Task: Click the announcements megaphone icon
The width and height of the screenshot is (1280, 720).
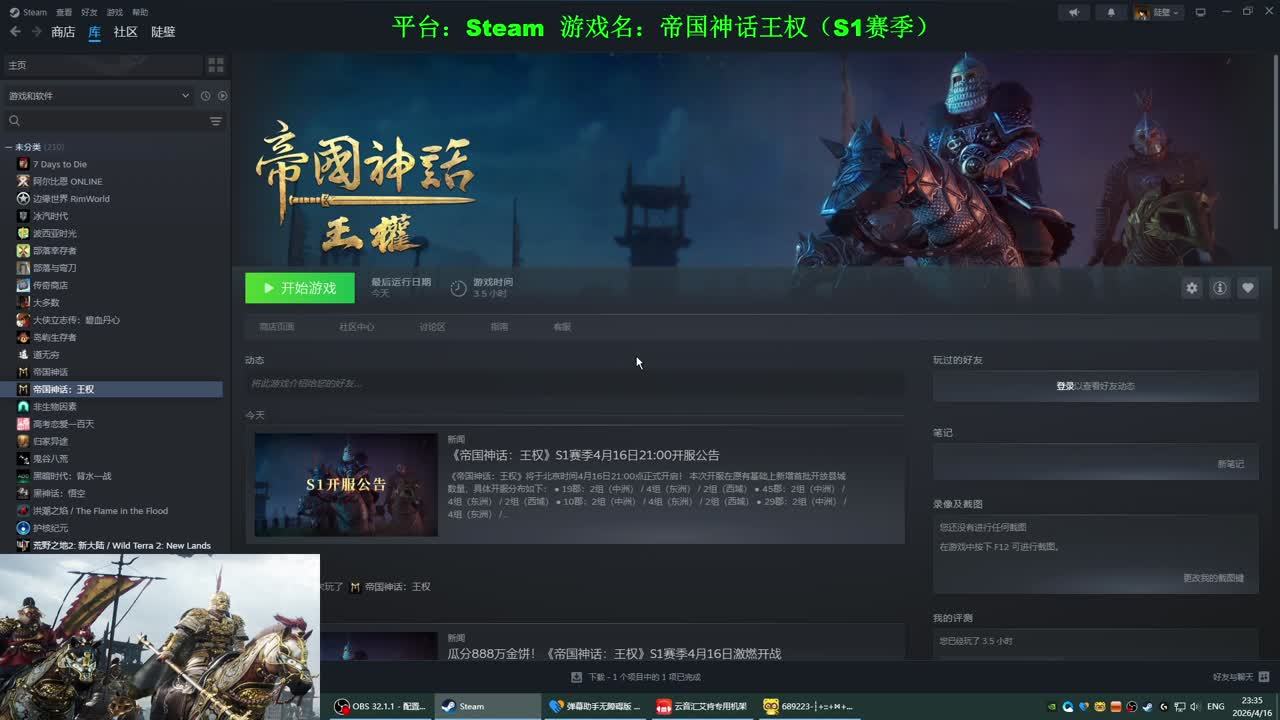Action: 1074,13
